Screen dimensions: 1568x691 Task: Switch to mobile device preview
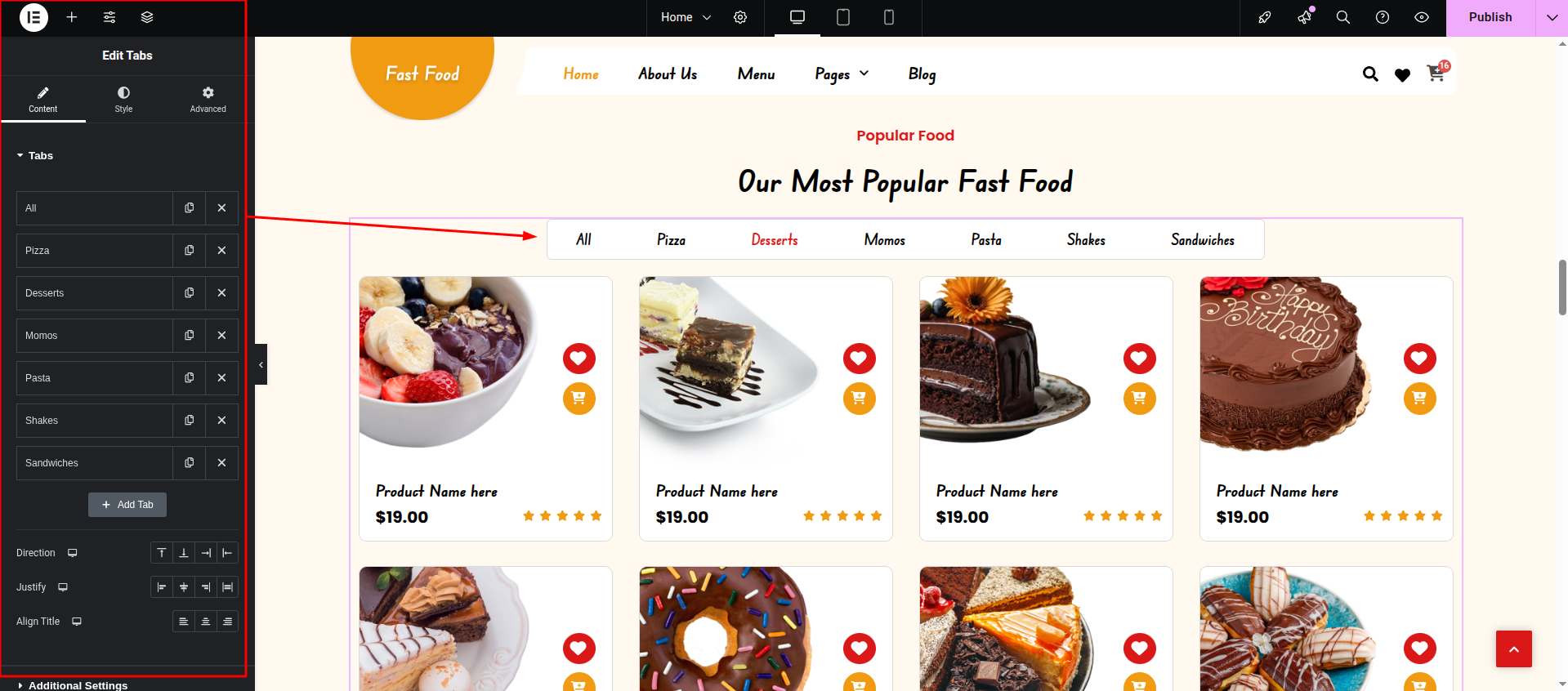pyautogui.click(x=889, y=17)
